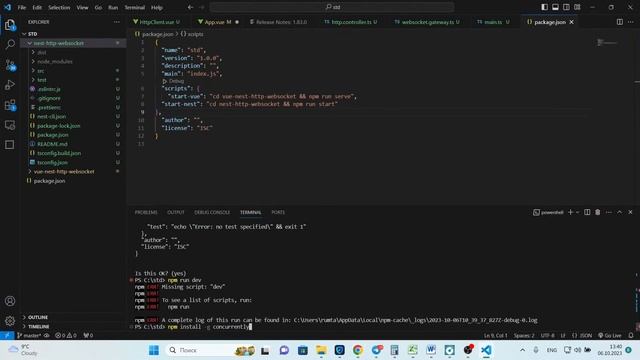This screenshot has width=640, height=360.
Task: Click the command center search box
Action: [x=332, y=7]
